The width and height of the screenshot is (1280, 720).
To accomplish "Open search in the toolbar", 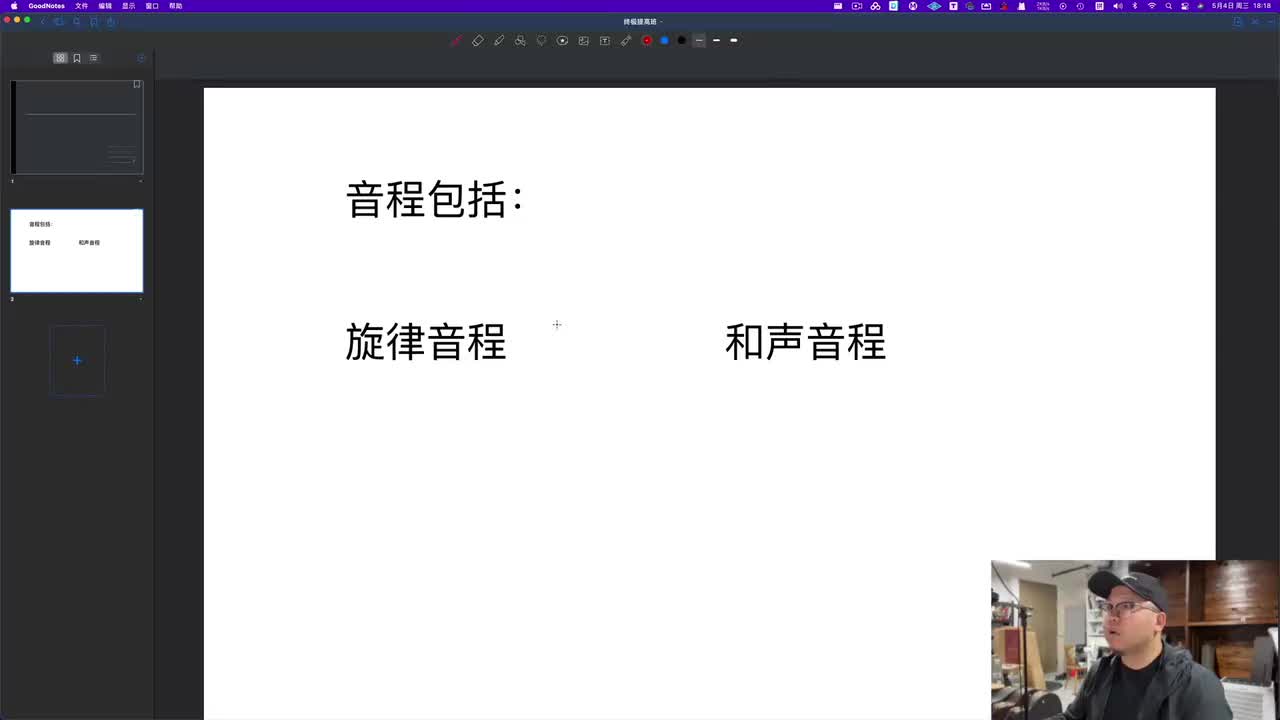I will point(76,21).
